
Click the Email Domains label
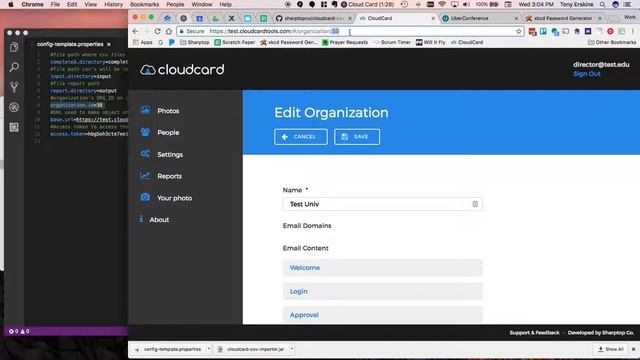(307, 226)
